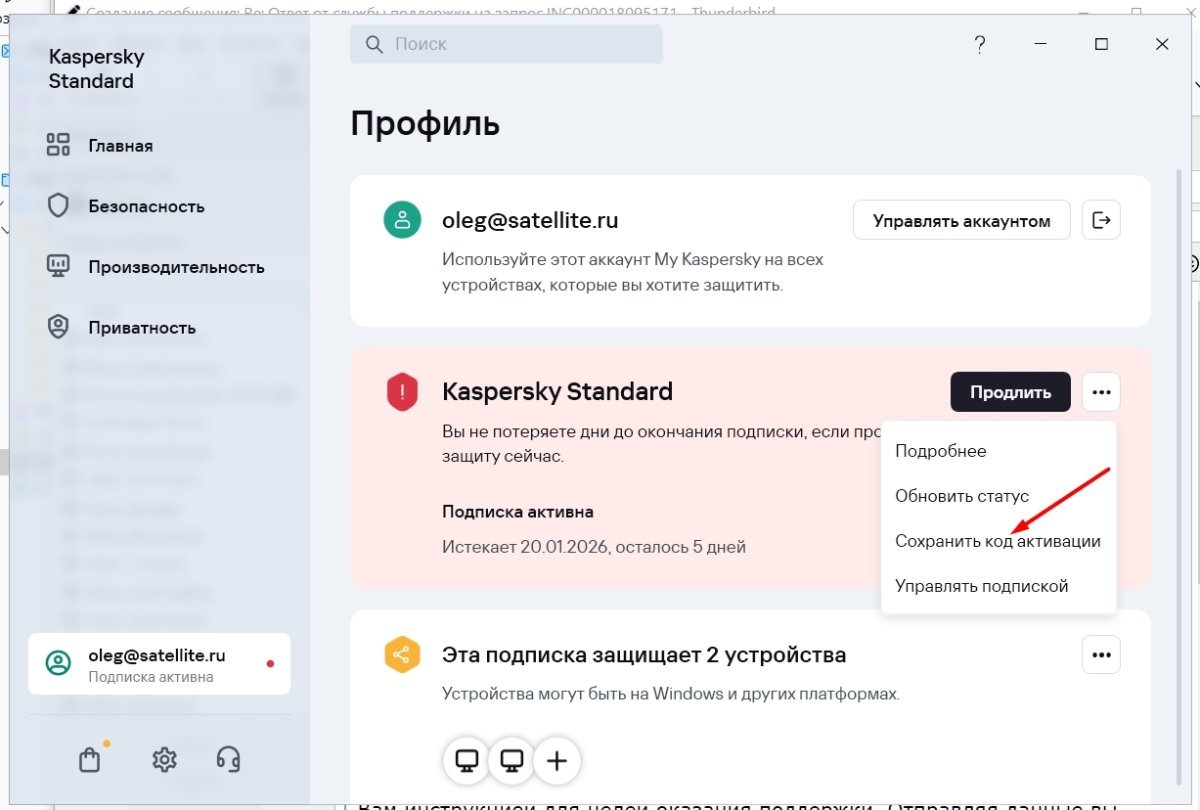Minimize the Kaspersky window
The image size is (1200, 810).
tap(1040, 44)
